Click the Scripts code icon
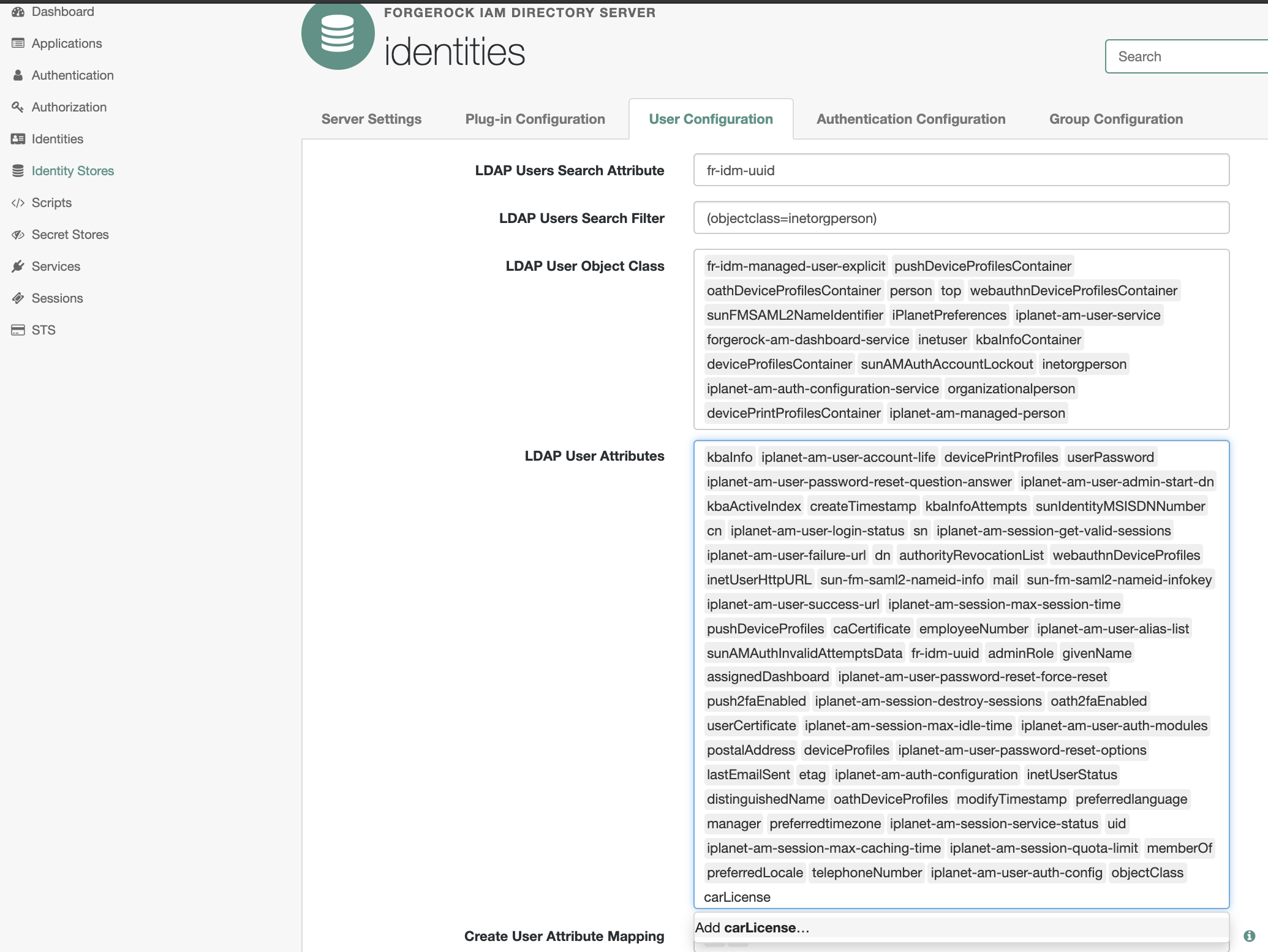Image resolution: width=1268 pixels, height=952 pixels. (x=18, y=203)
